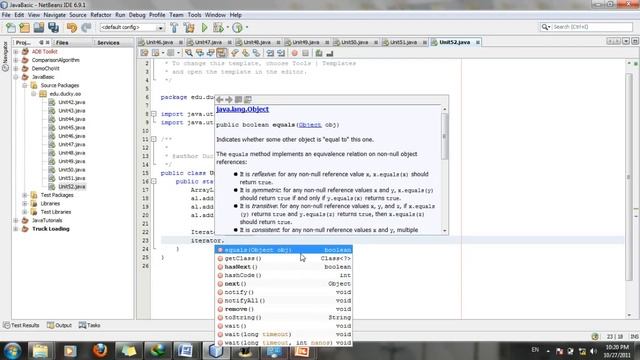Expand the Test Packages node
Screen dimensions: 640x360
coord(25,195)
